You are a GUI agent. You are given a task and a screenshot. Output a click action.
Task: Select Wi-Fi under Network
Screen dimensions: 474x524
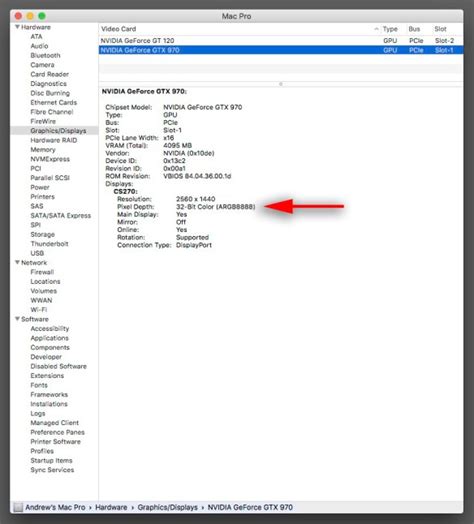[39, 309]
